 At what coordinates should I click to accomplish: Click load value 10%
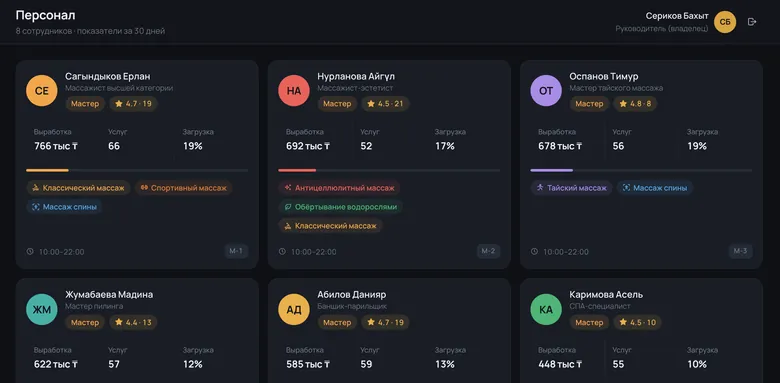(697, 364)
